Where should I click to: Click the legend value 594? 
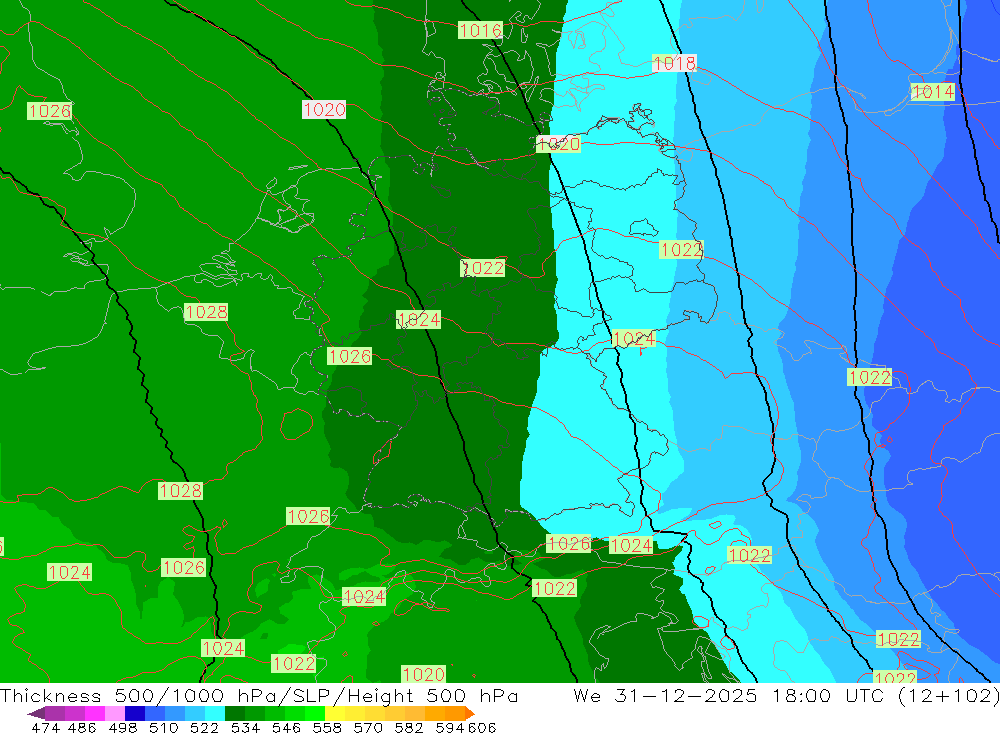[x=450, y=727]
